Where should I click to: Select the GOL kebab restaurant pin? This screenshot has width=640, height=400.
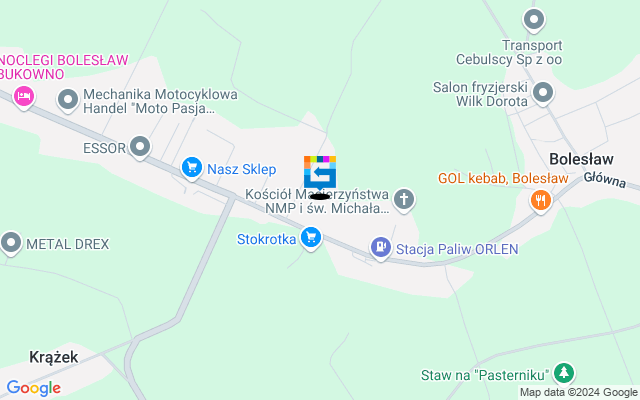[541, 202]
